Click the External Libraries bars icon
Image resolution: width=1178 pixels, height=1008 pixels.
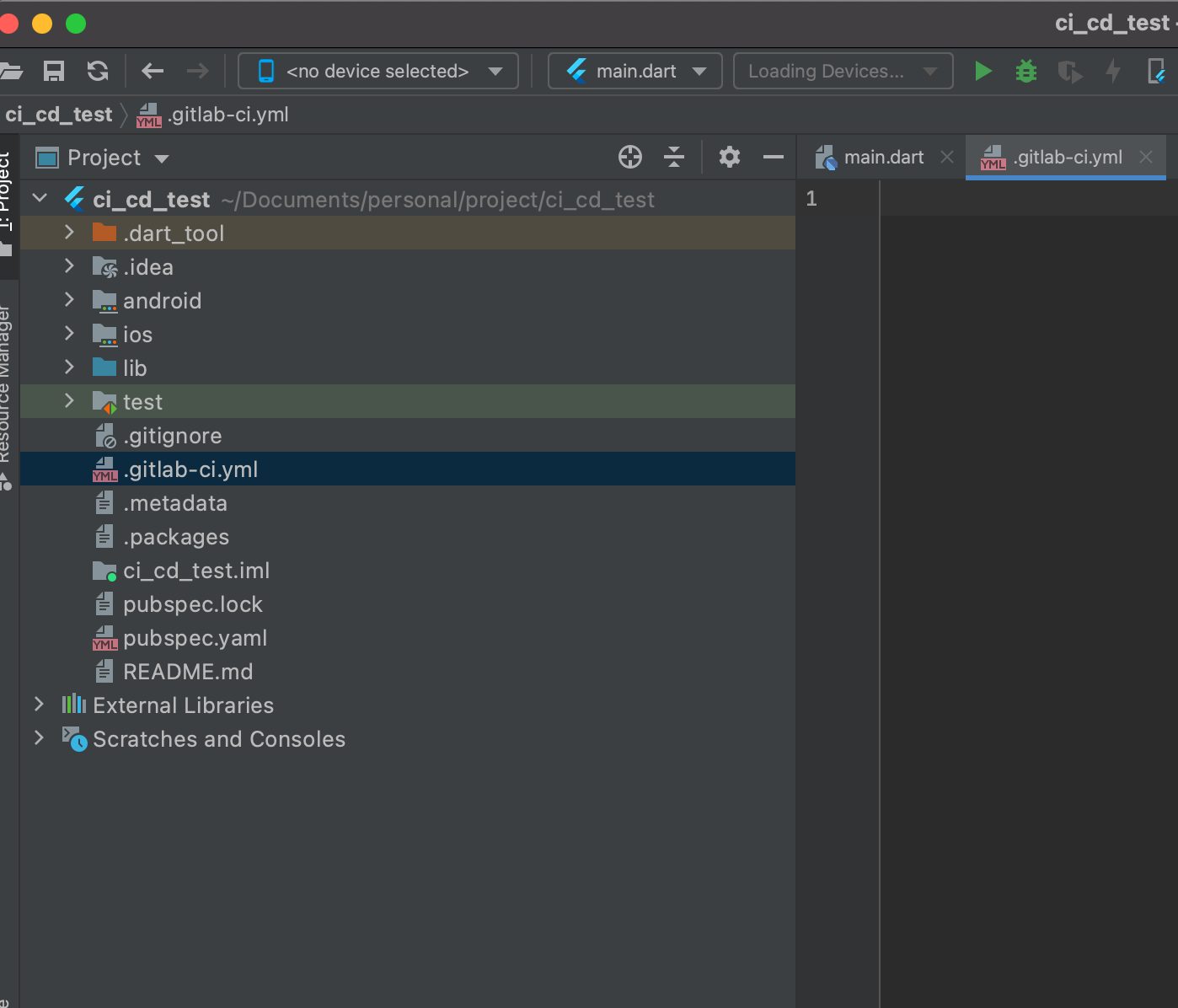tap(74, 704)
